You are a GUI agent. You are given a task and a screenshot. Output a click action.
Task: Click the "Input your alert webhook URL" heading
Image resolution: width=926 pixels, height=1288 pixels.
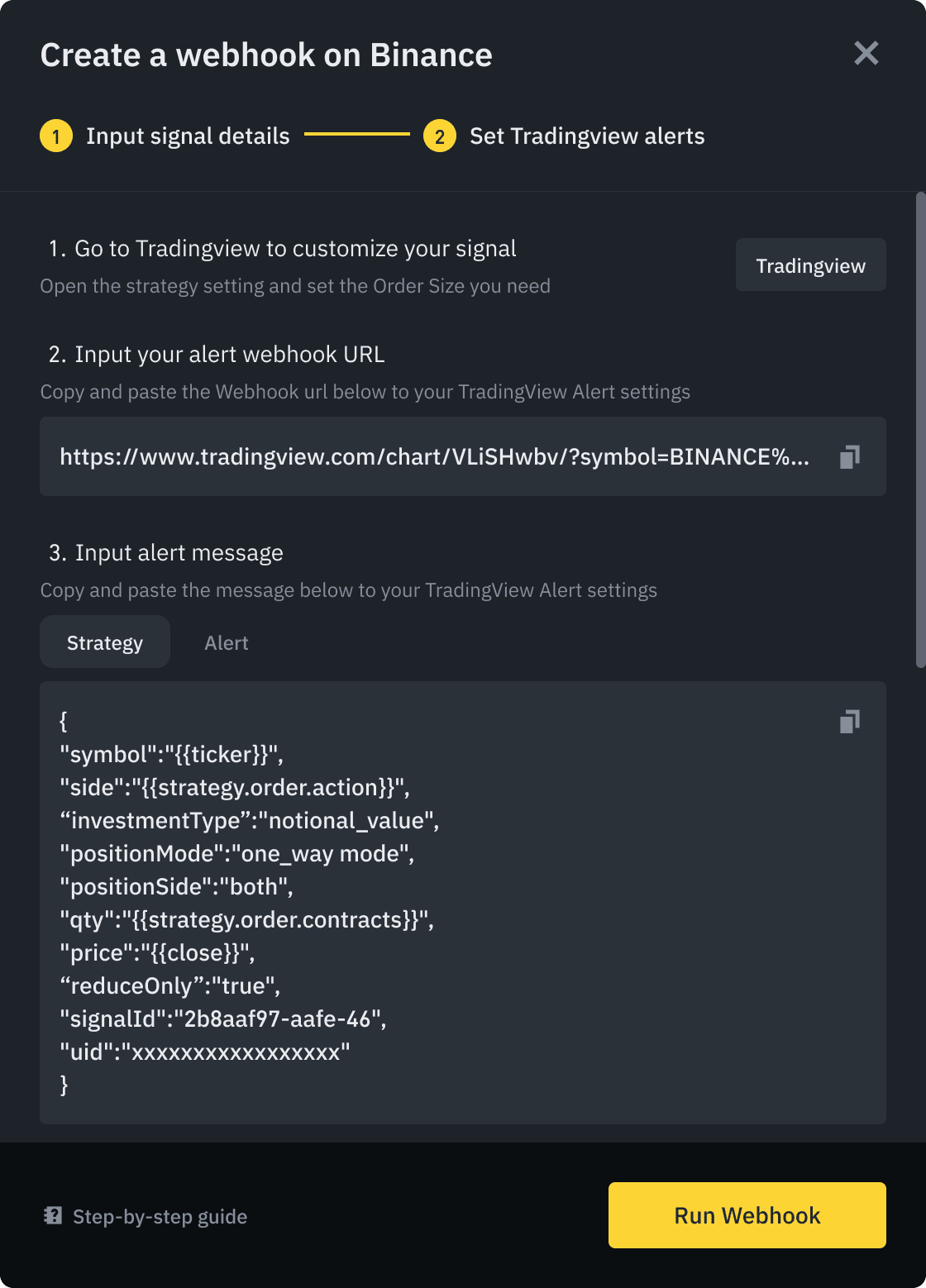217,355
